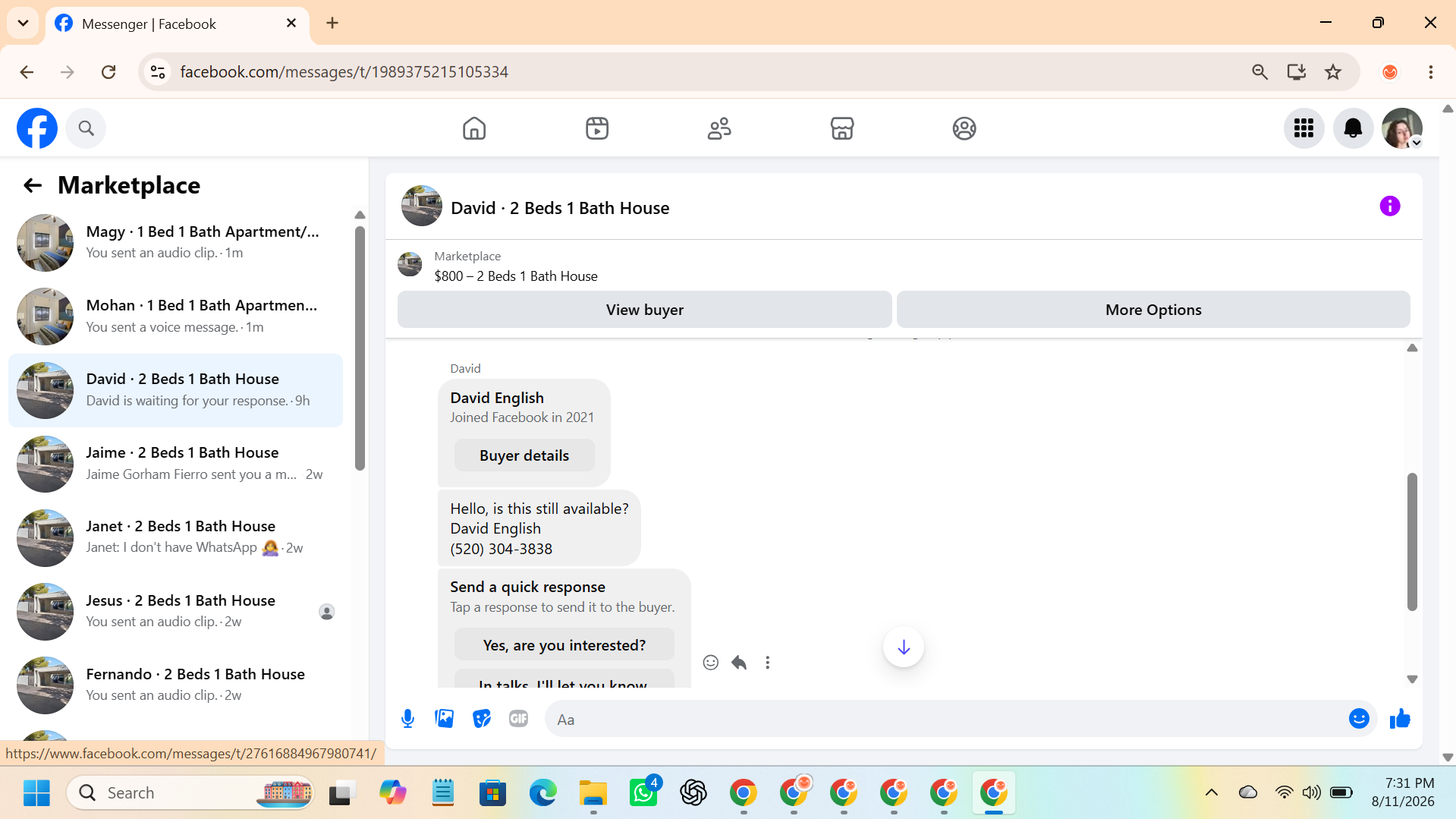Open Jesus's 2 Beds 1 Bath conversation
Screen dimensions: 1456x819
click(x=176, y=611)
